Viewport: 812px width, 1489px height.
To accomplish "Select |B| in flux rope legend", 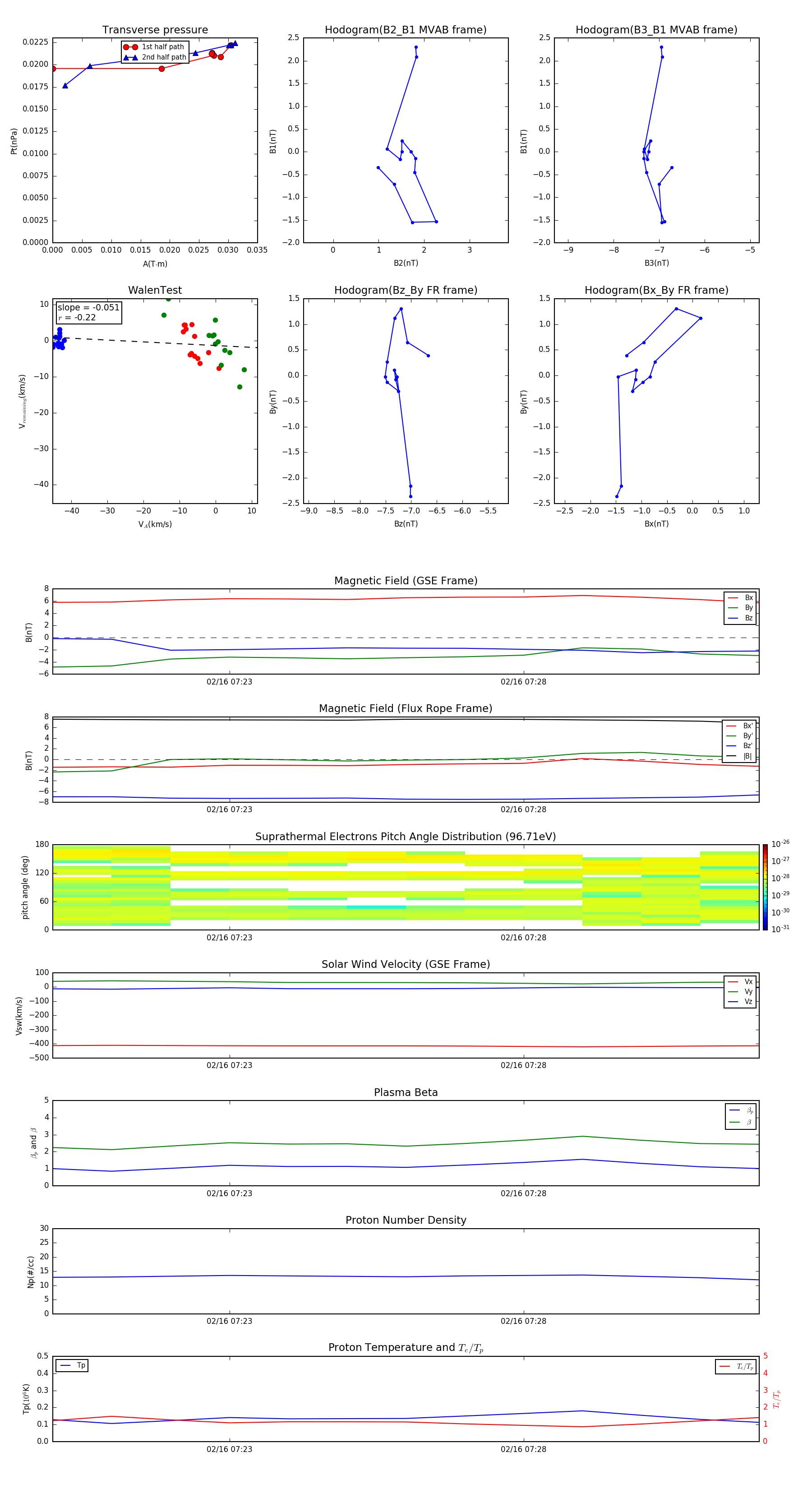I will point(740,756).
